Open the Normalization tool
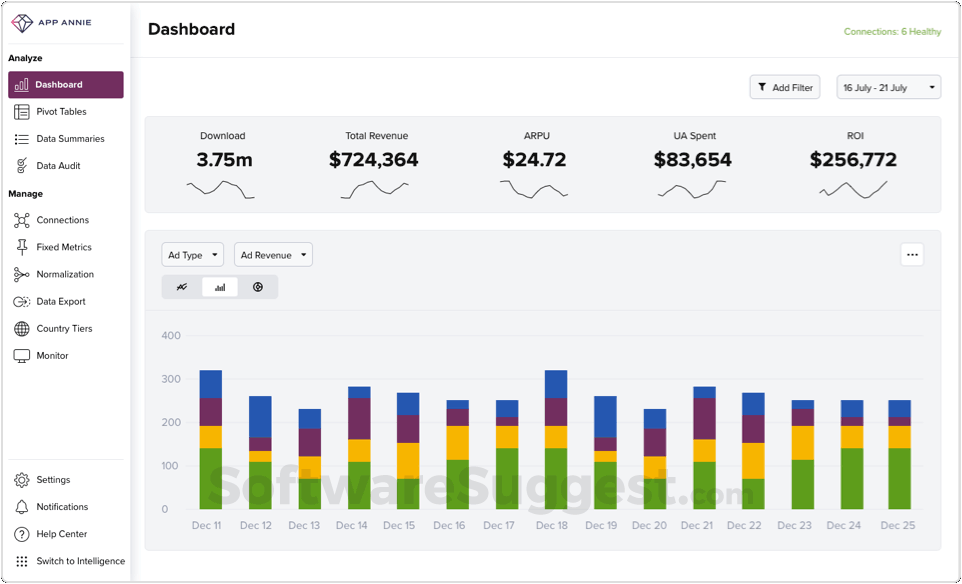The image size is (962, 584). point(21,274)
